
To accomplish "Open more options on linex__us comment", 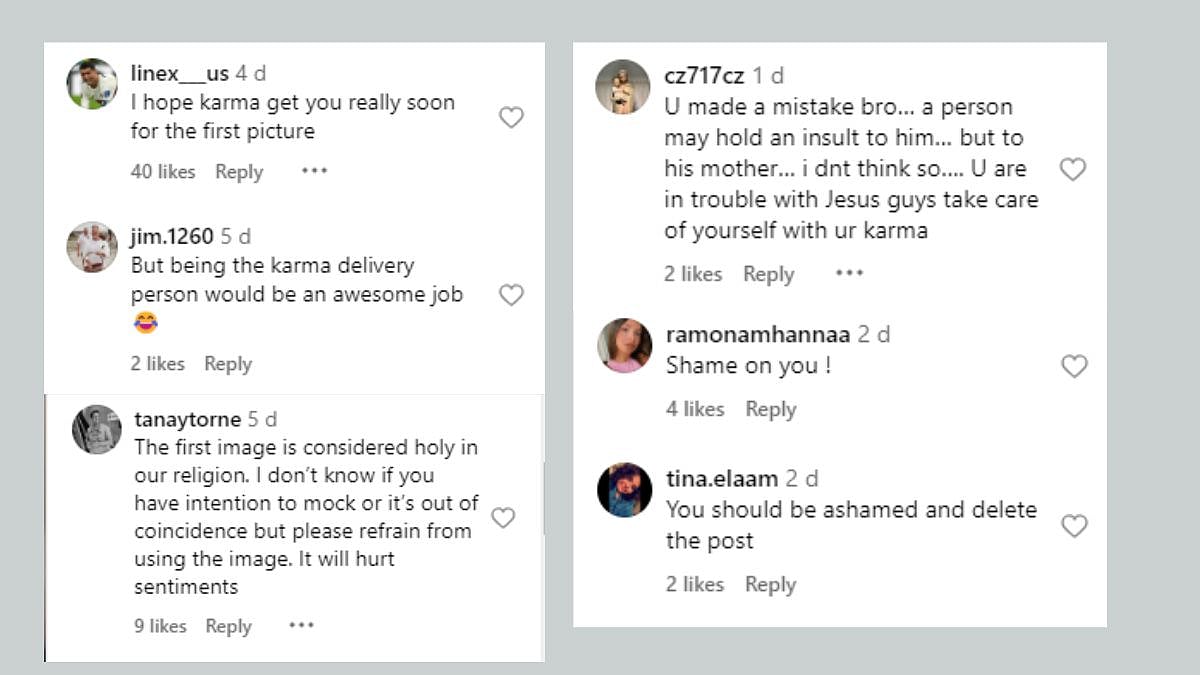I will (x=315, y=171).
